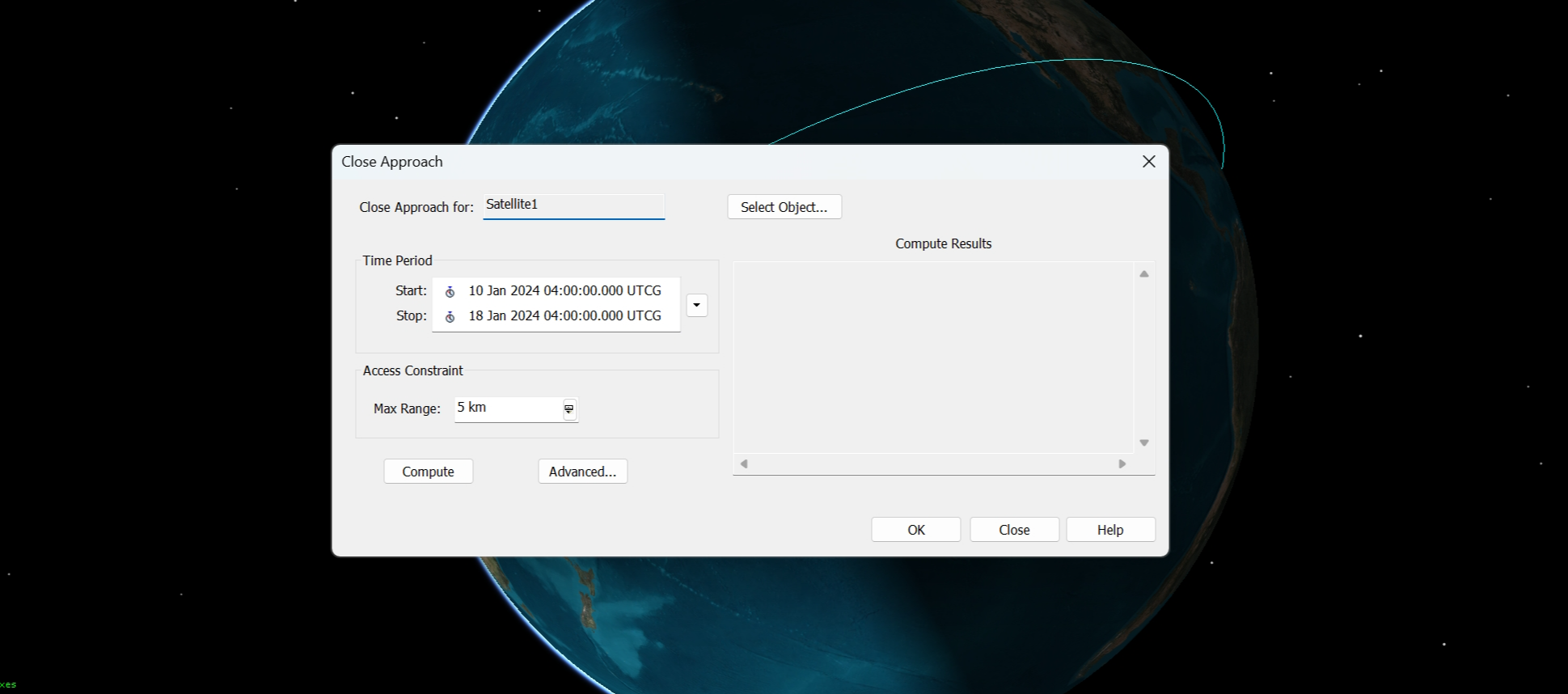The width and height of the screenshot is (1568, 694).
Task: Edit the Start time 10 Jan 2024 value
Action: point(565,290)
